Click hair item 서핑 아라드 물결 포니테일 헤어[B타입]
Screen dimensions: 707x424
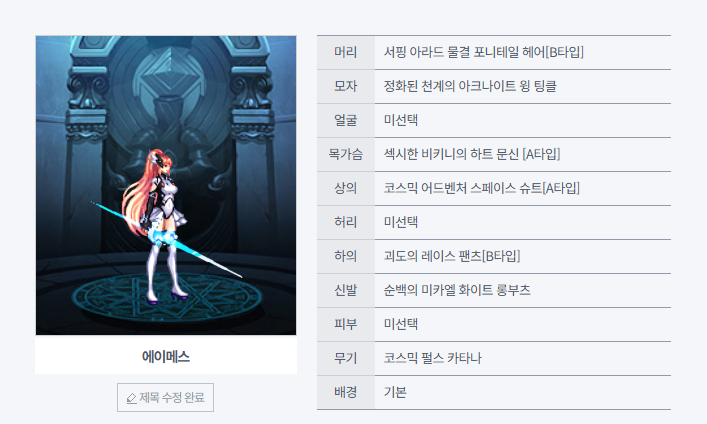coord(484,52)
